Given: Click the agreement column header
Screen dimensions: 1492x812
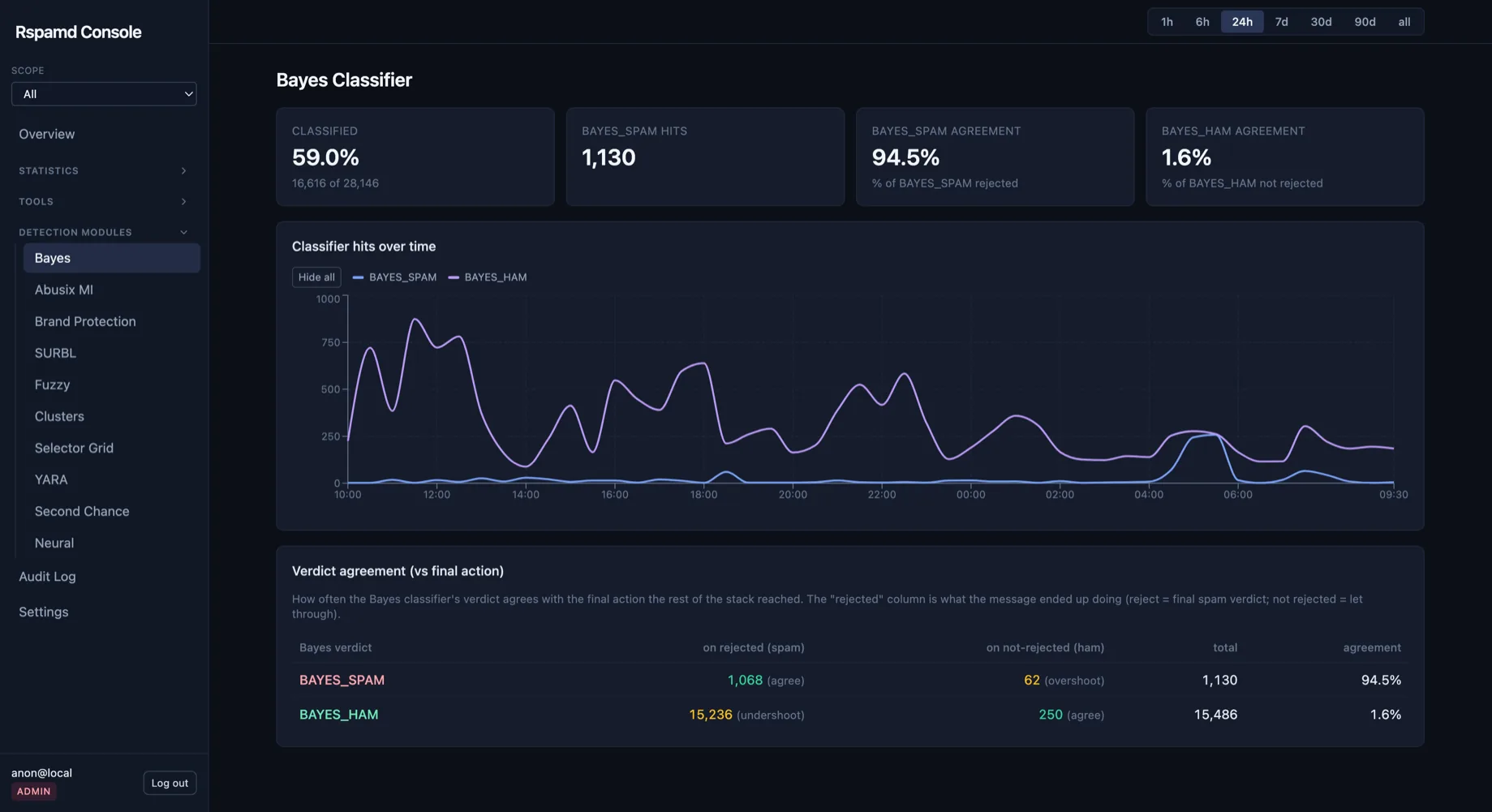Looking at the screenshot, I should coord(1372,647).
